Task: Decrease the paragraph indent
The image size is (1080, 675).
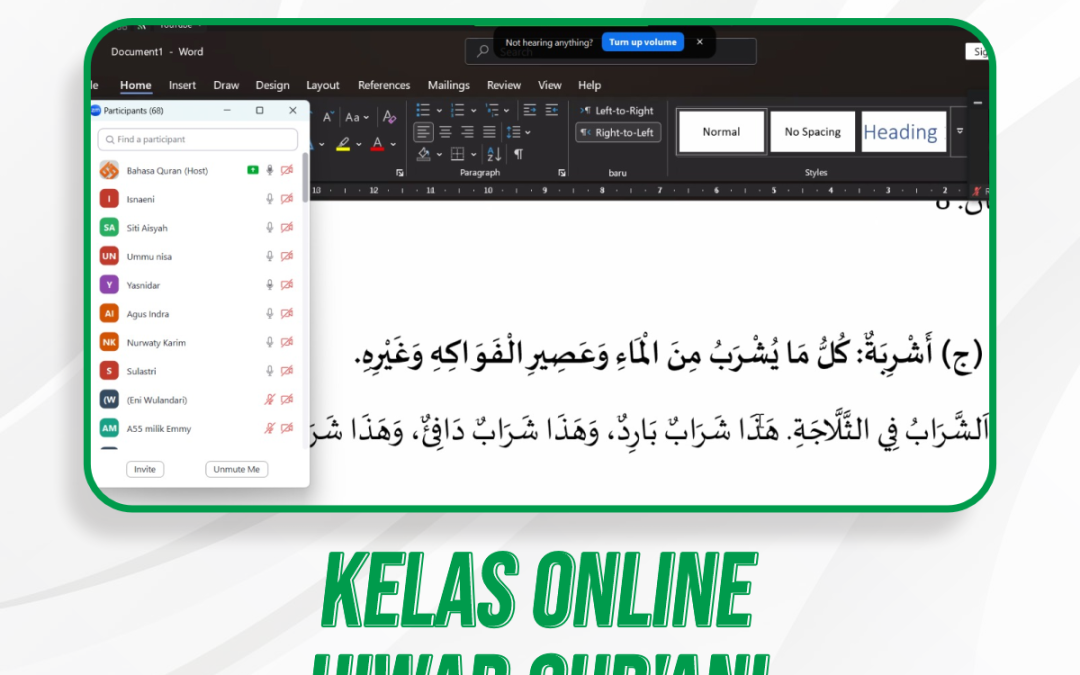Action: point(530,110)
